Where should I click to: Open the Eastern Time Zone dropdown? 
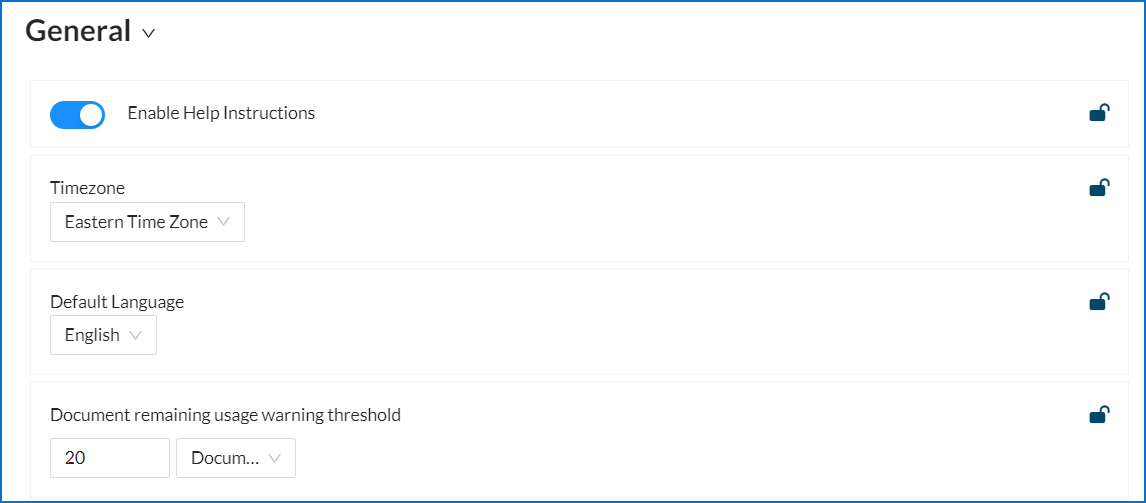point(147,222)
